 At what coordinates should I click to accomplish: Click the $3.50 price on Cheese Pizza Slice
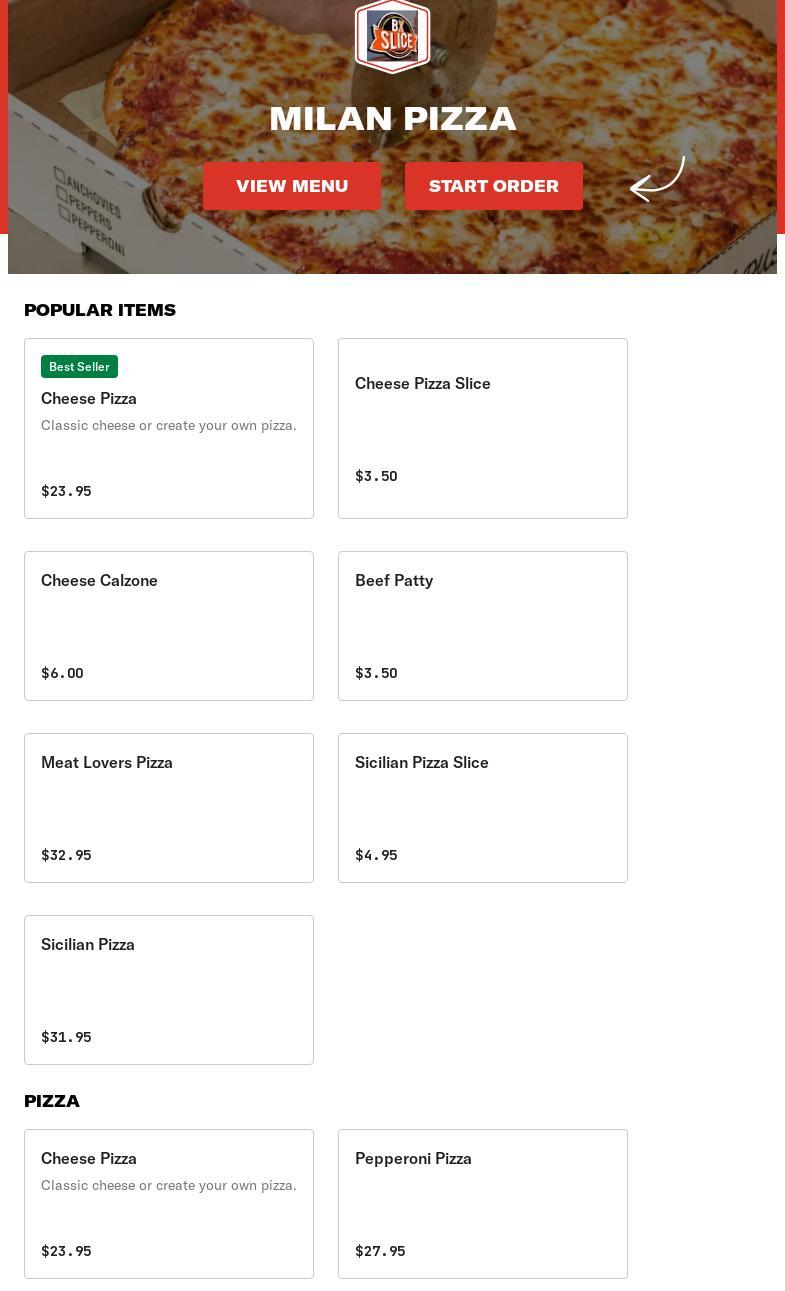376,476
